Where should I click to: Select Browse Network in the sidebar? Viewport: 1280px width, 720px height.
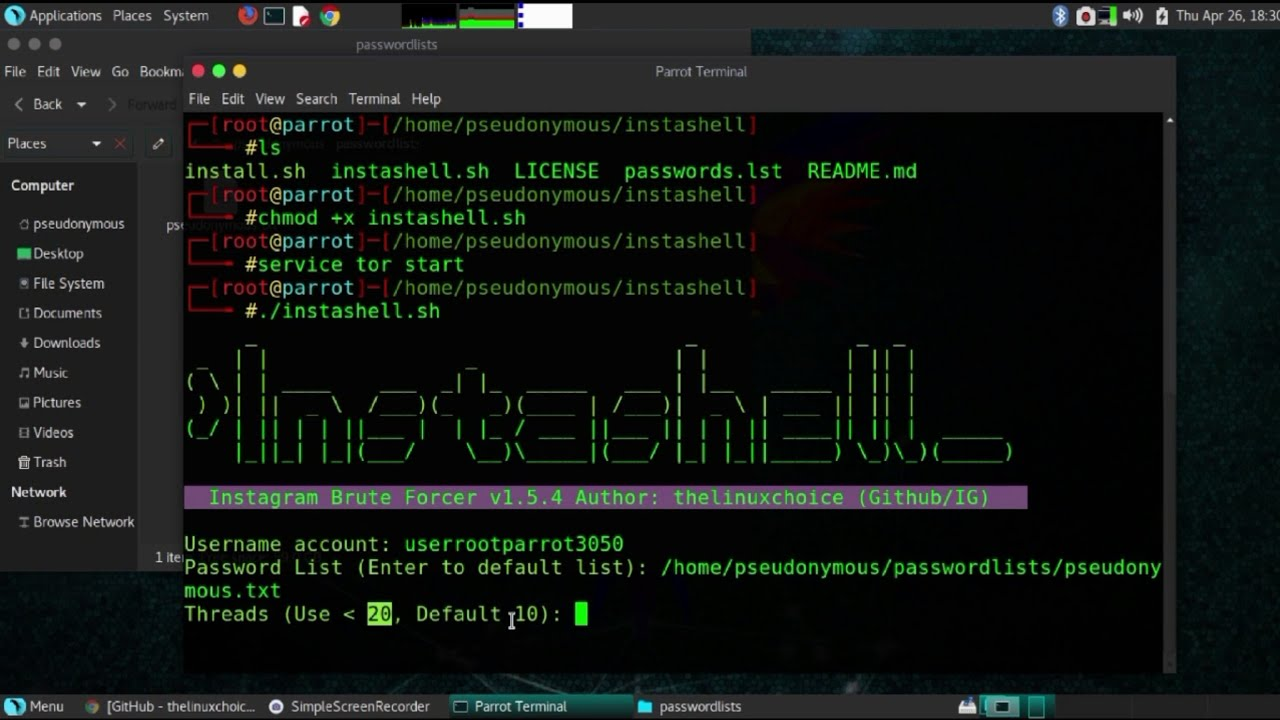pyautogui.click(x=76, y=522)
